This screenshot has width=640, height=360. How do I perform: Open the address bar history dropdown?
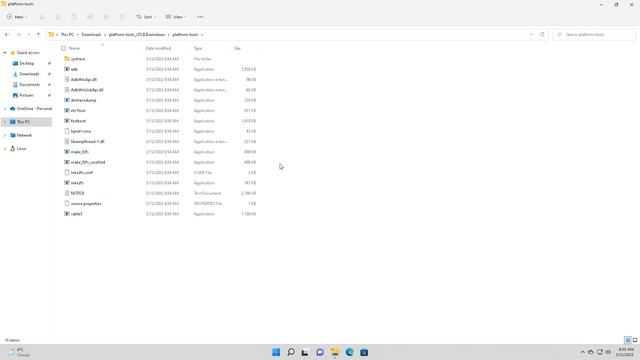point(531,35)
